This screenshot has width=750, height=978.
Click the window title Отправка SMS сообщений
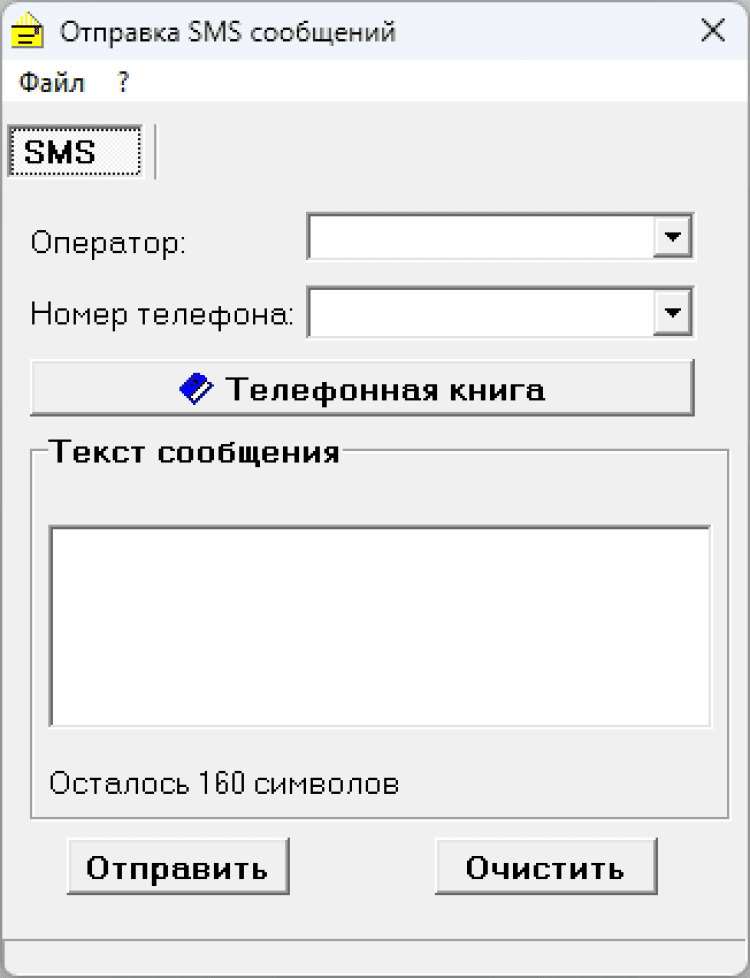click(228, 32)
